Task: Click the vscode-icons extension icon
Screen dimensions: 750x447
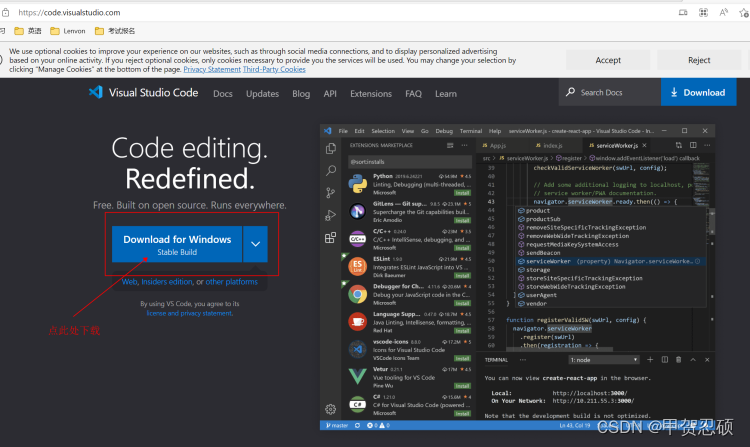Action: point(357,349)
